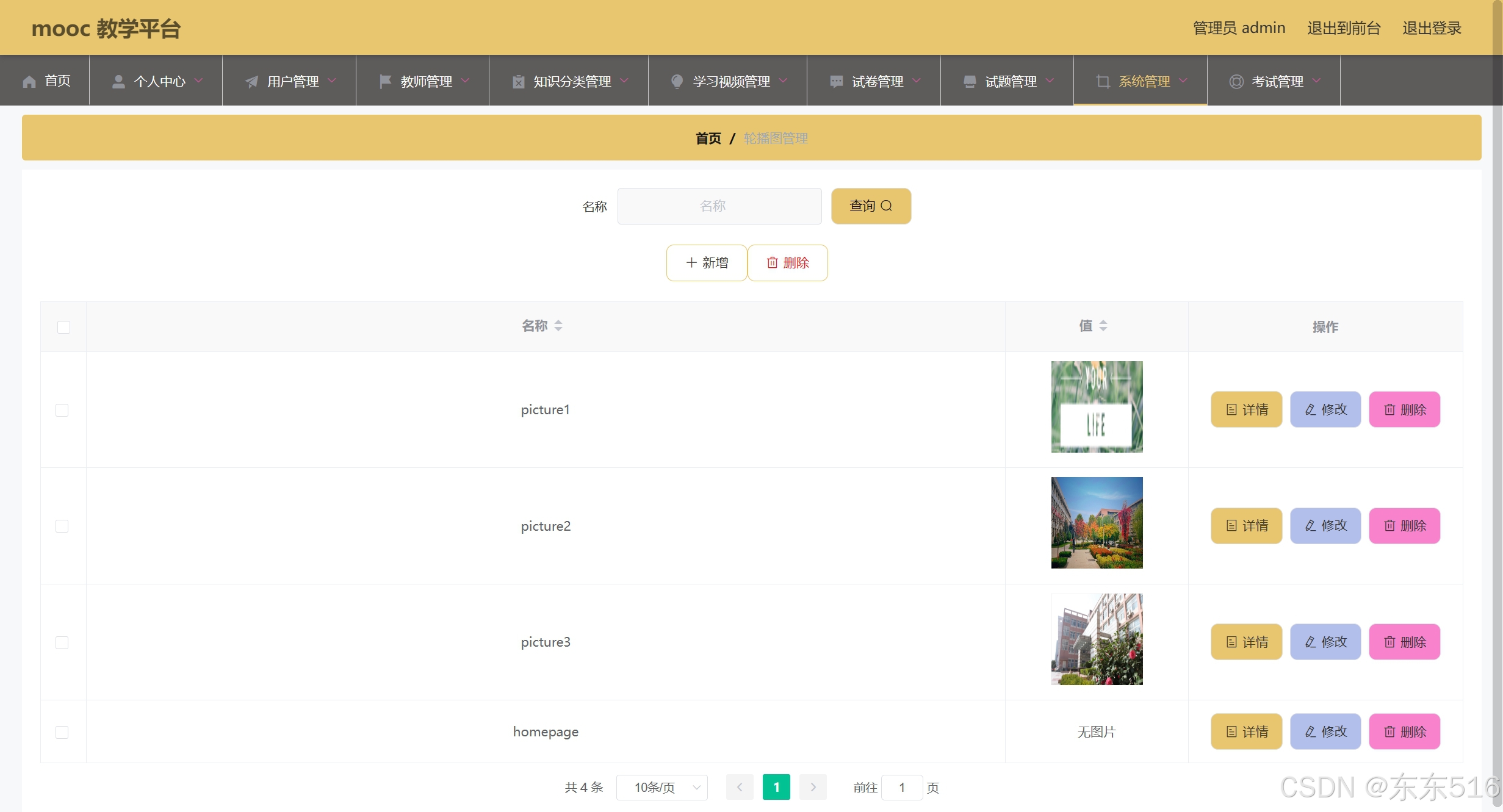Expand the 试卷管理 dropdown menu
Screen dimensions: 1503x812
[916, 81]
